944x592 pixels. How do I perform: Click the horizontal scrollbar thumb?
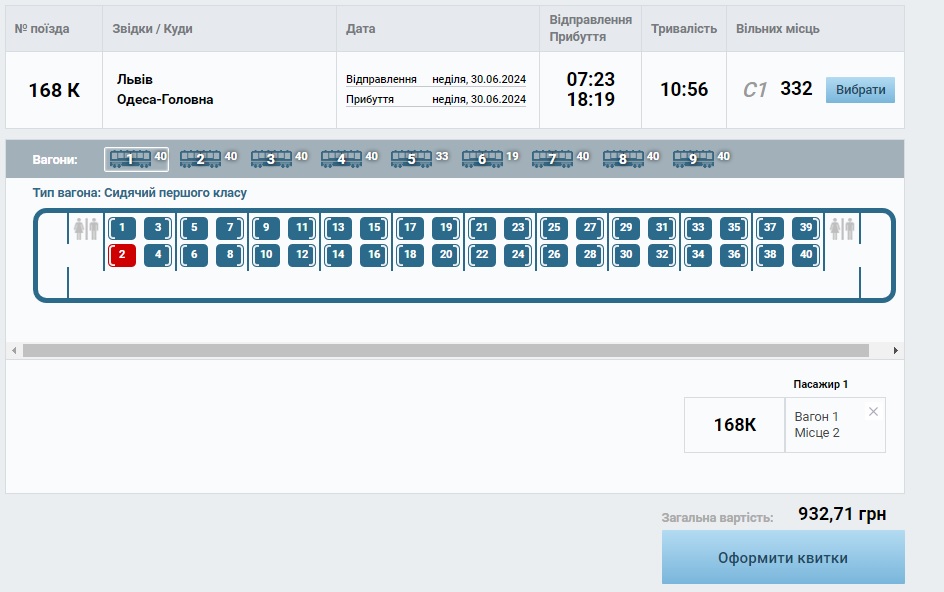pyautogui.click(x=445, y=351)
